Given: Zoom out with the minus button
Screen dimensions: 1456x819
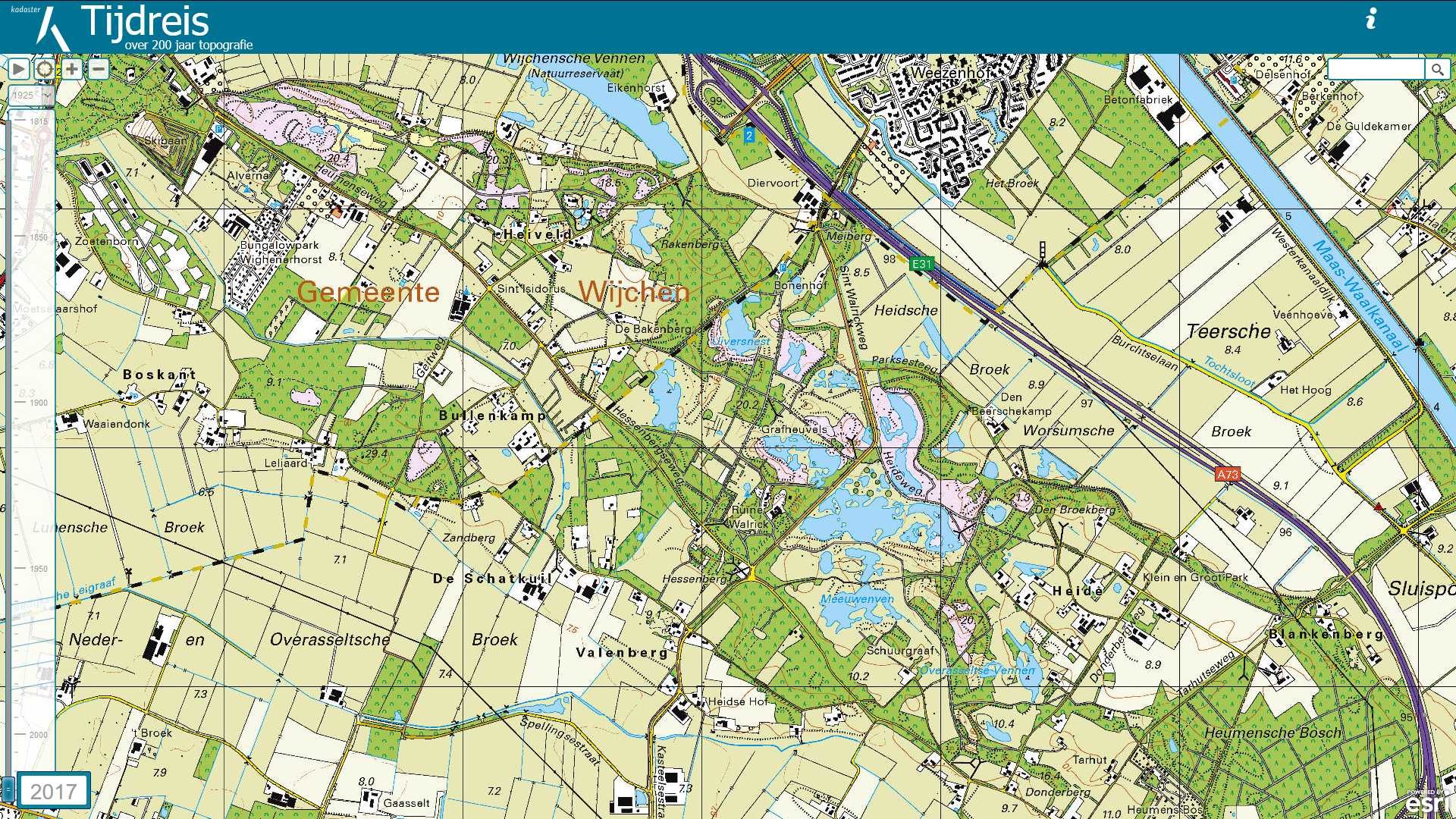Looking at the screenshot, I should [99, 70].
